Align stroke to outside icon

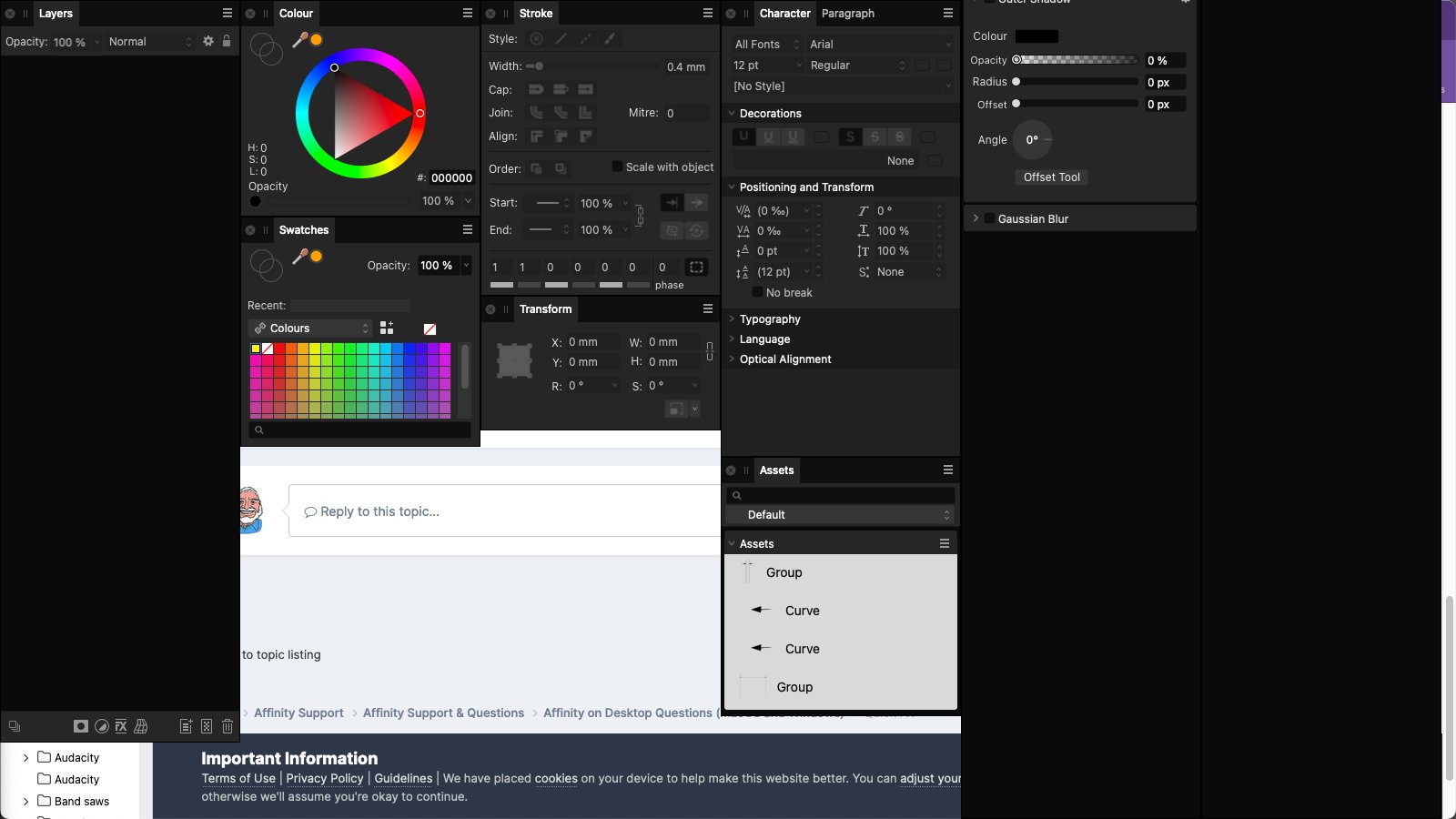click(585, 136)
